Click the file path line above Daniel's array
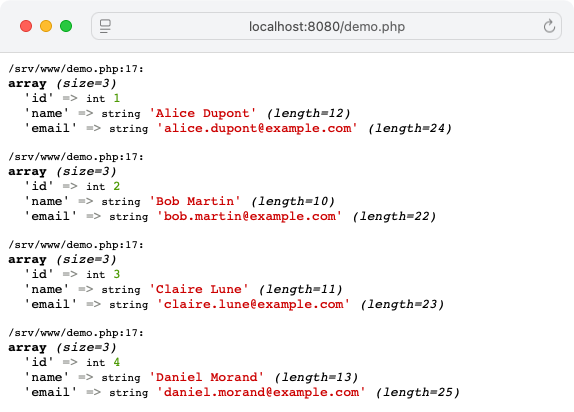Screen dimensions: 574x412 (76, 333)
